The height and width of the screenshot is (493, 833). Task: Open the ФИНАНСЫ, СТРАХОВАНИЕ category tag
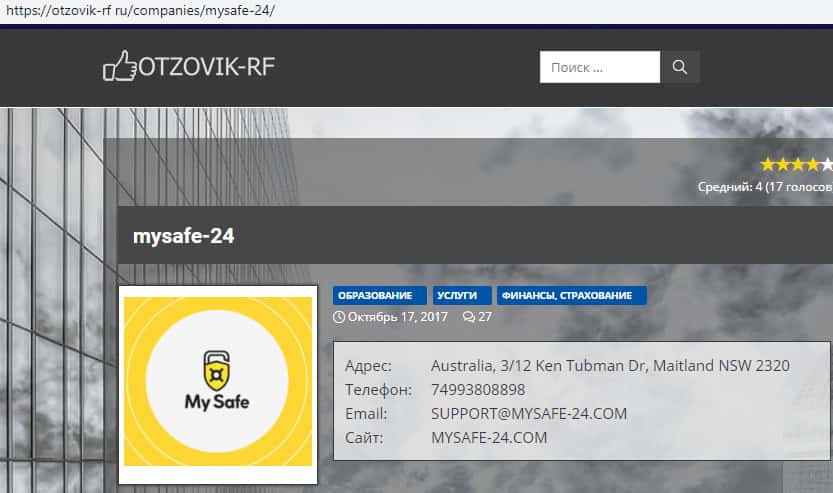coord(572,295)
